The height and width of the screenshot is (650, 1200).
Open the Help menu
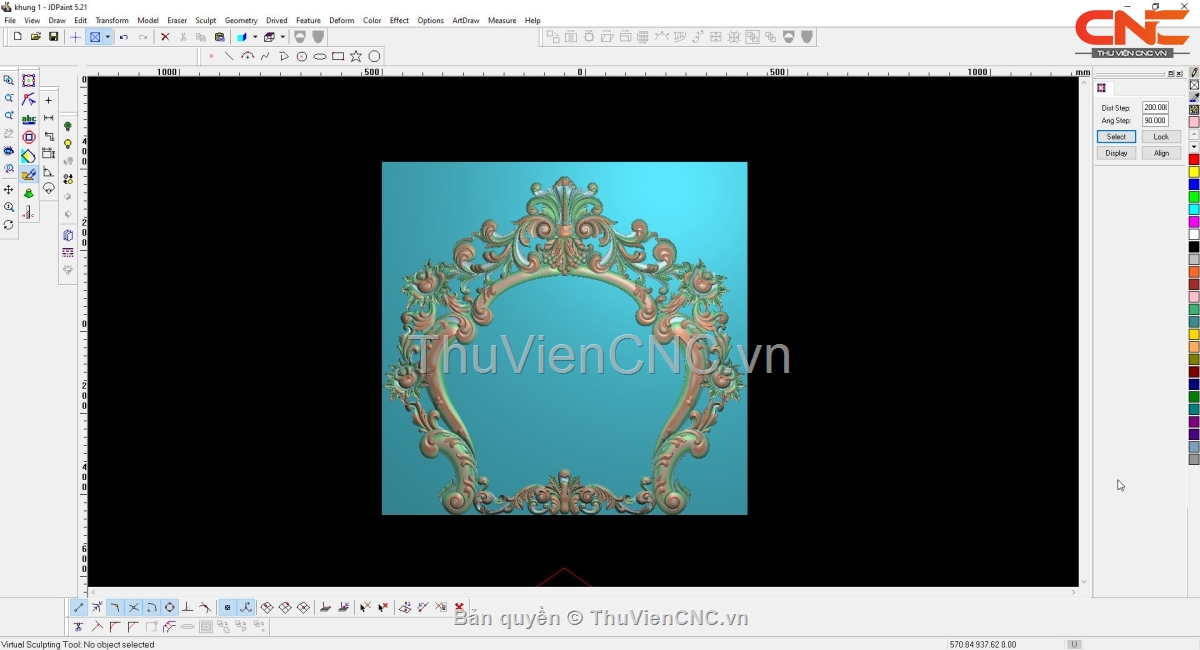pos(532,20)
